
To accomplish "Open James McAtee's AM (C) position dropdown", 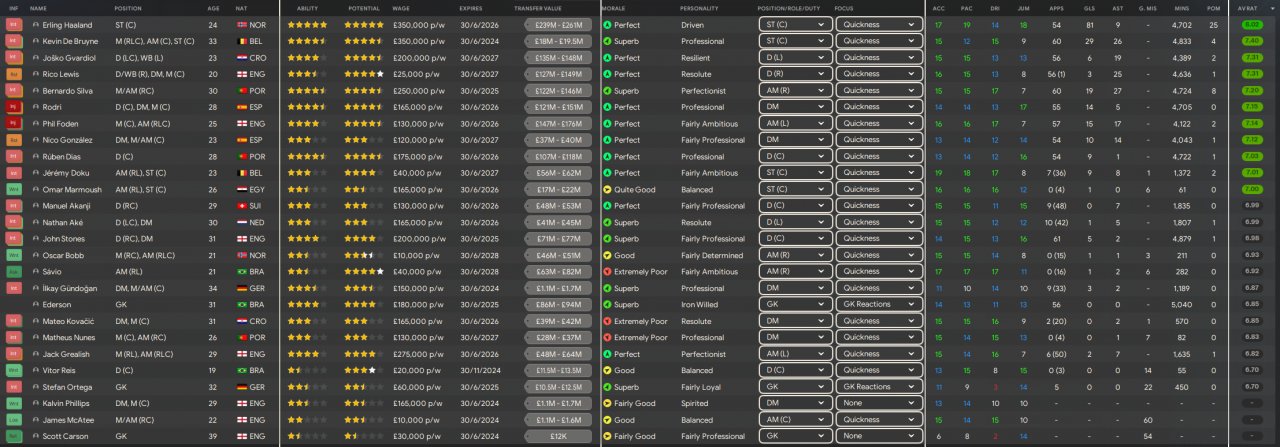I will [x=795, y=420].
